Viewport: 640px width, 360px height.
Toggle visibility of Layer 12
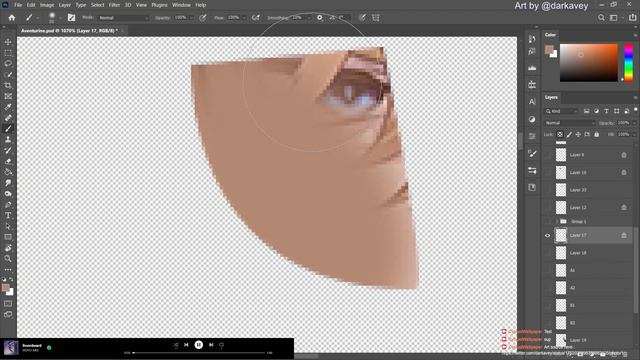pos(548,207)
